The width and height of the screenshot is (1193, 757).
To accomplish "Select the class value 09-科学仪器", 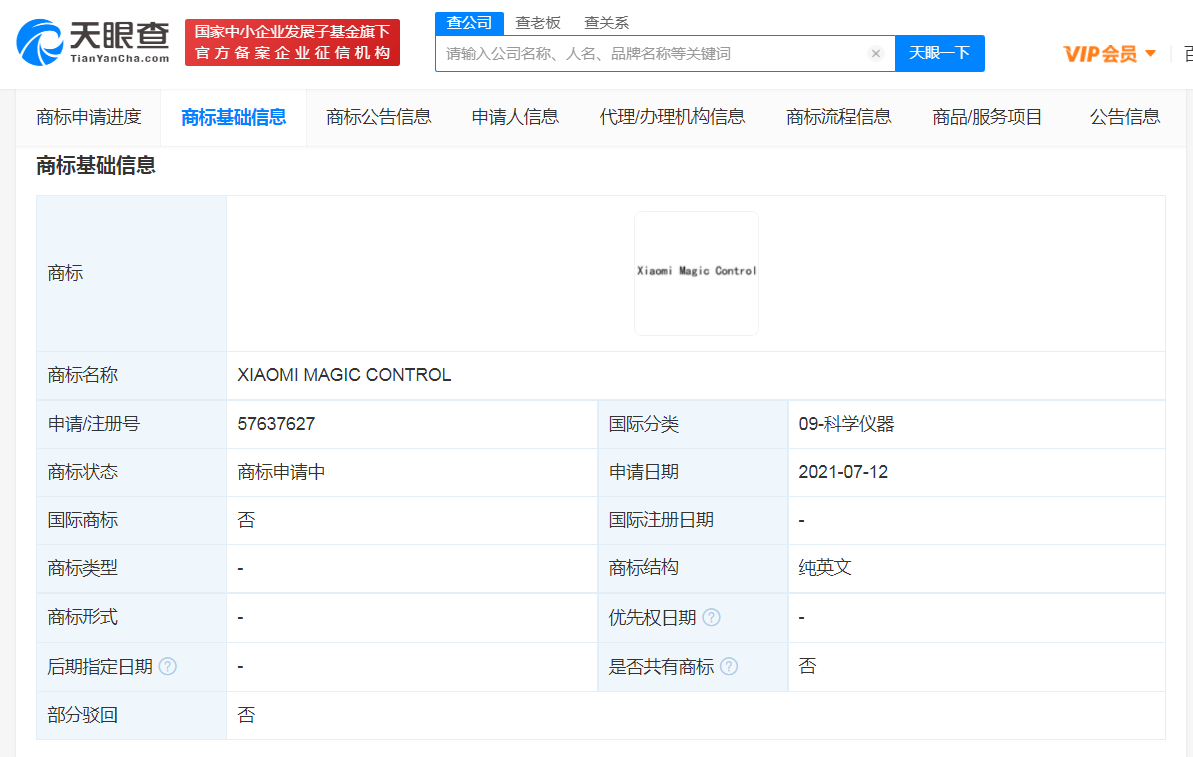I will click(846, 424).
